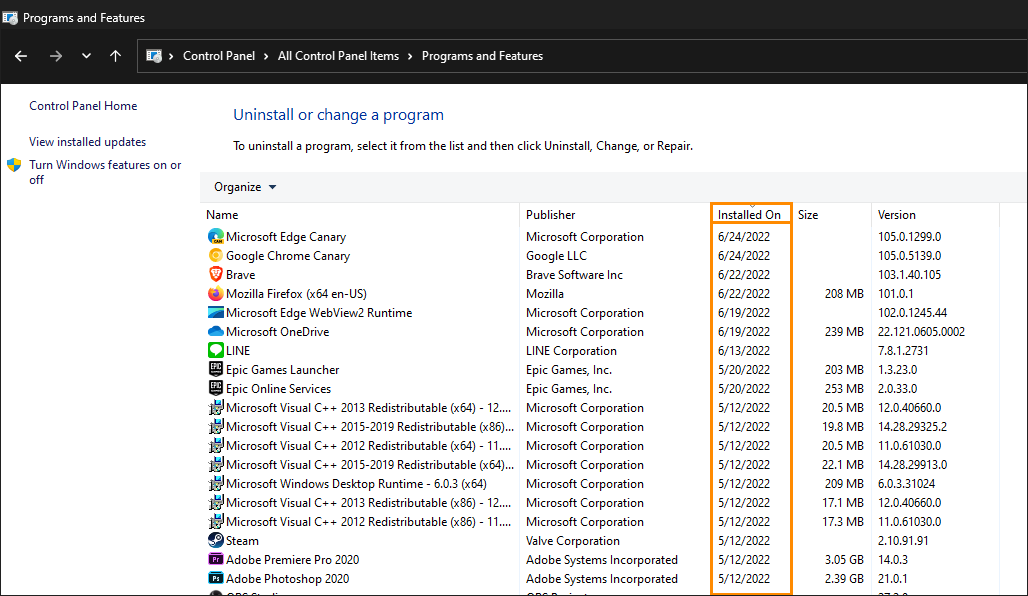Click the Windows features shield icon
Image resolution: width=1028 pixels, height=596 pixels.
(14, 165)
